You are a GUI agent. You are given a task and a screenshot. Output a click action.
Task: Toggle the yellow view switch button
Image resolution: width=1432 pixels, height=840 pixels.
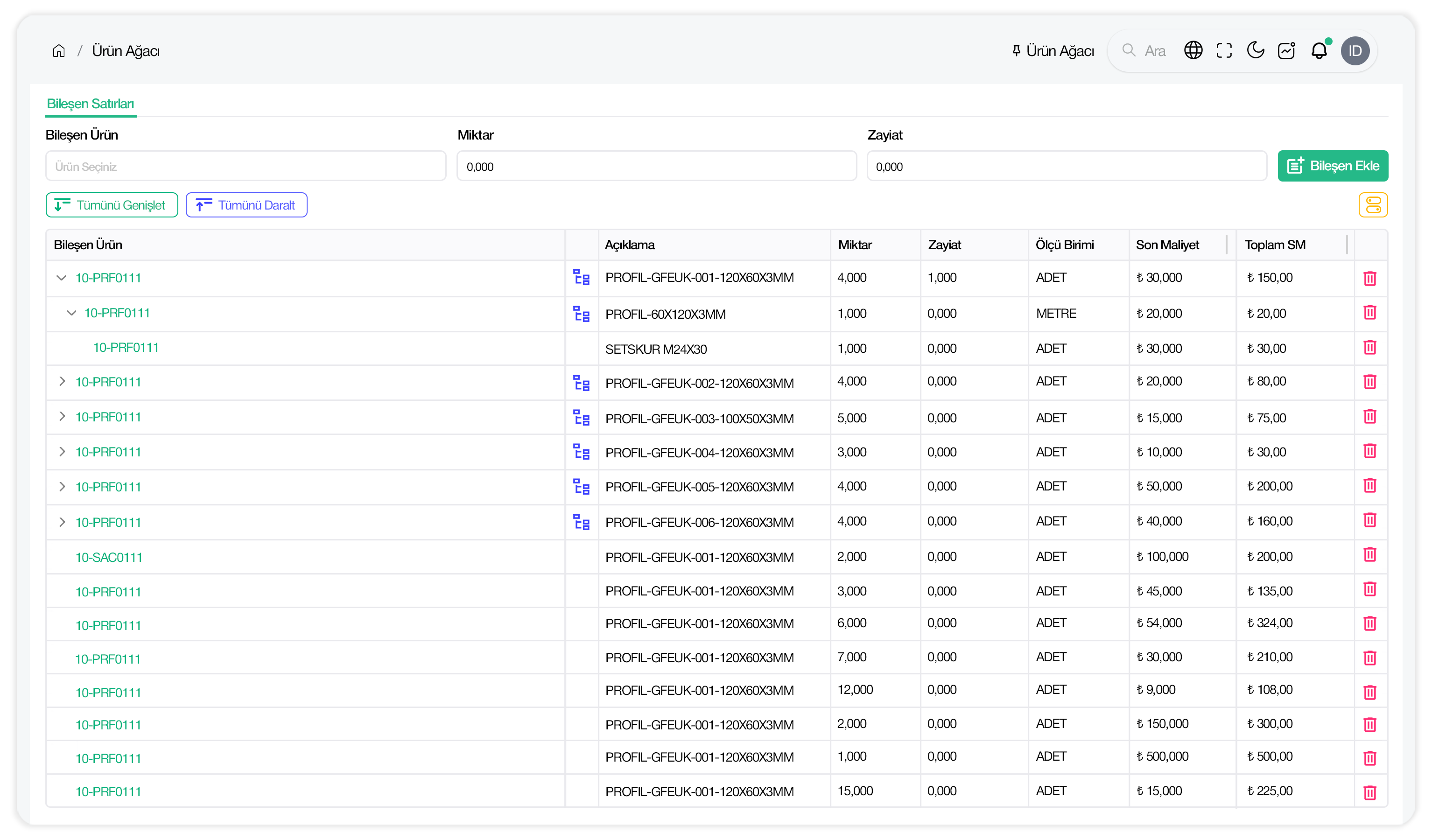click(1373, 205)
